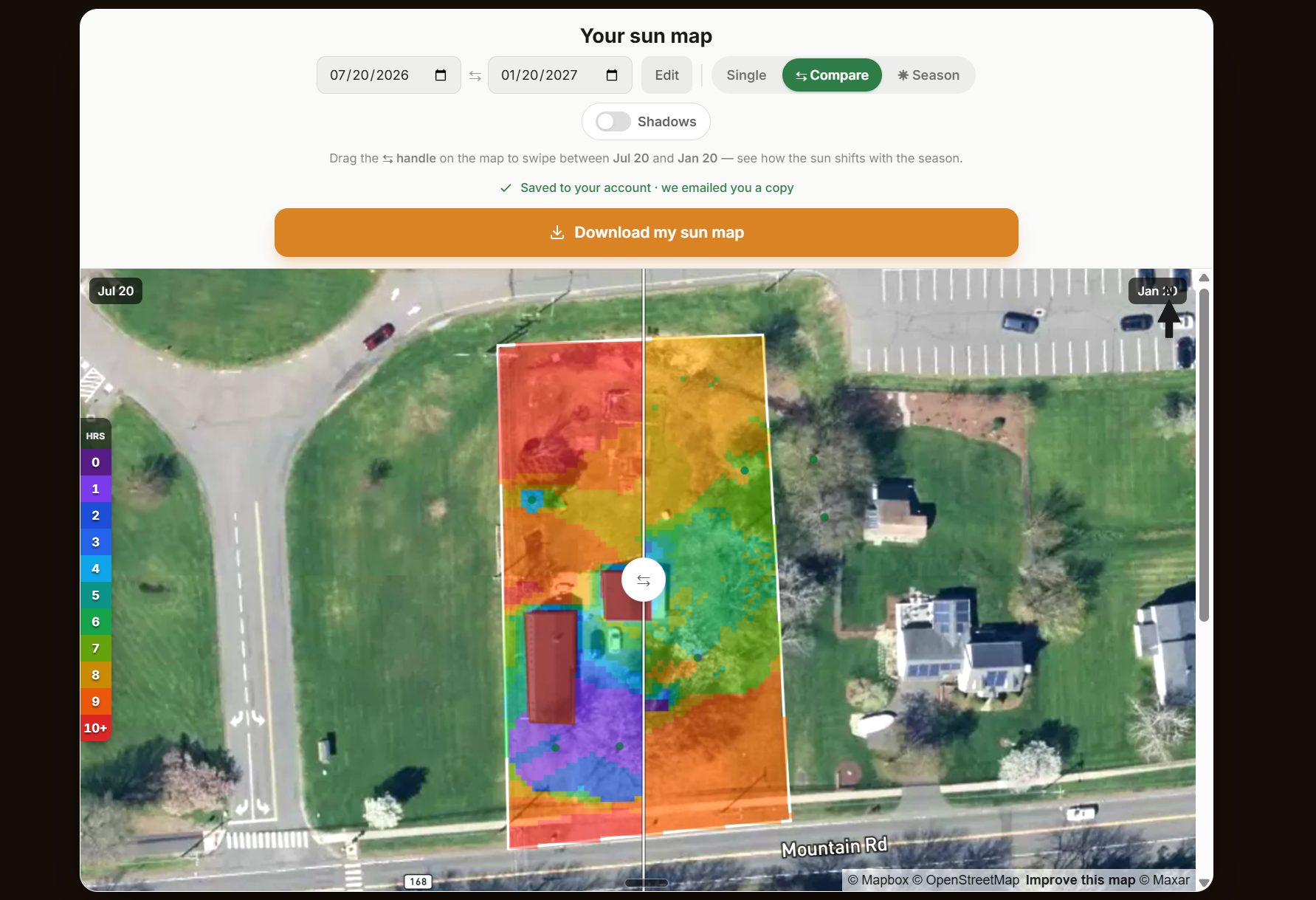Switch to Single view mode
The width and height of the screenshot is (1316, 900).
(746, 75)
